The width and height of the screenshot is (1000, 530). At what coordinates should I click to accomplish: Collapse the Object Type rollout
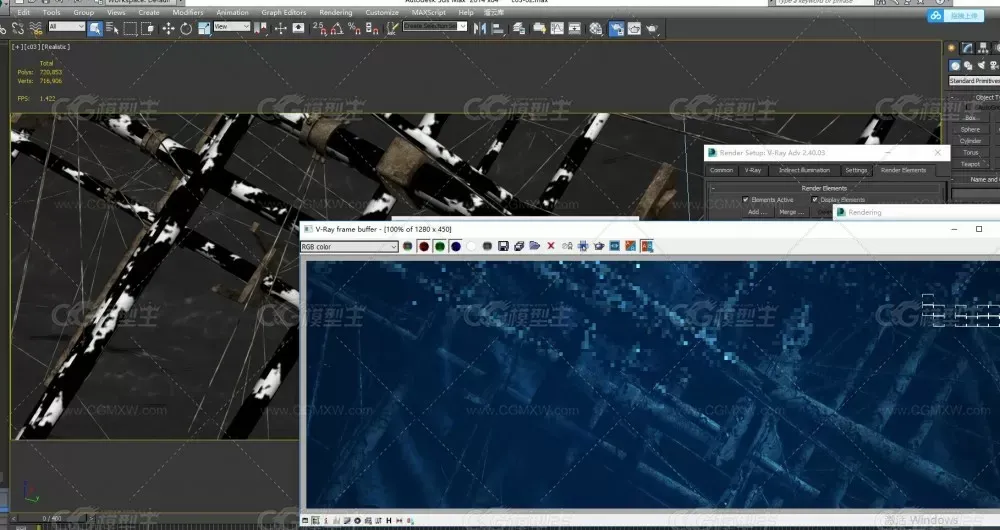pyautogui.click(x=974, y=98)
